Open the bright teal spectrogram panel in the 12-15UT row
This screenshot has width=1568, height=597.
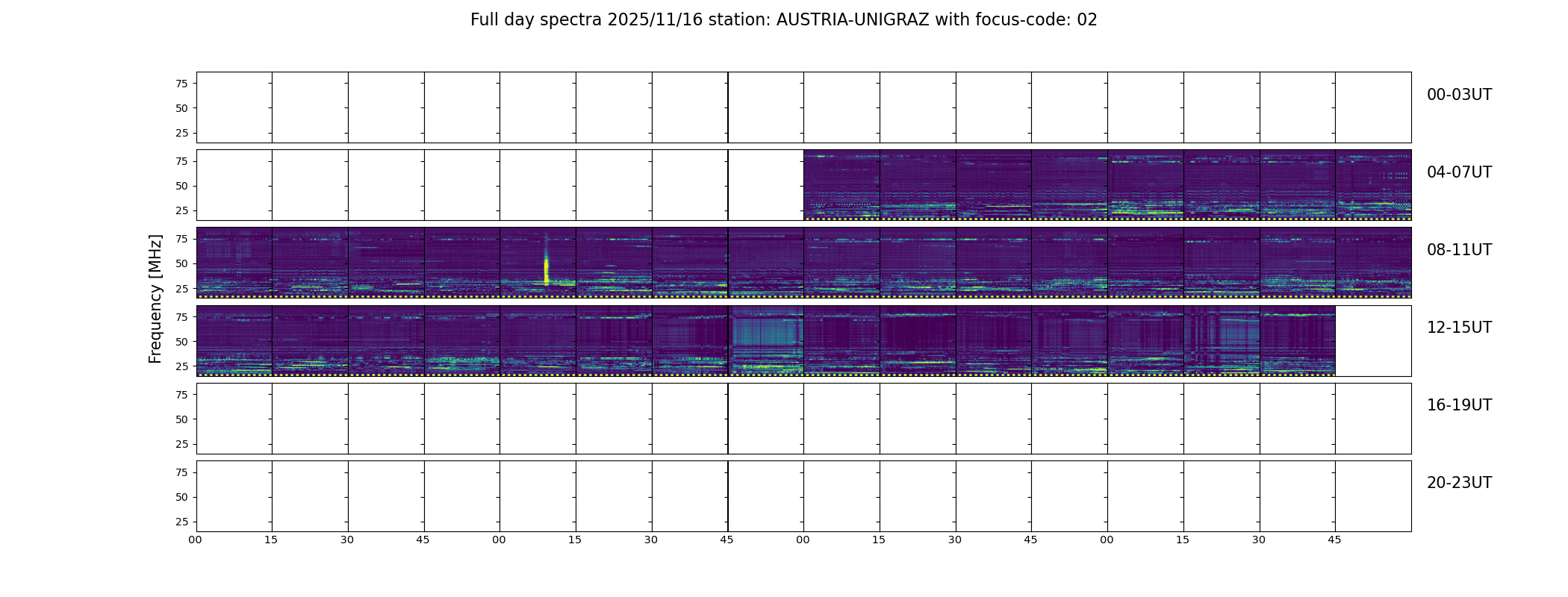pos(766,340)
